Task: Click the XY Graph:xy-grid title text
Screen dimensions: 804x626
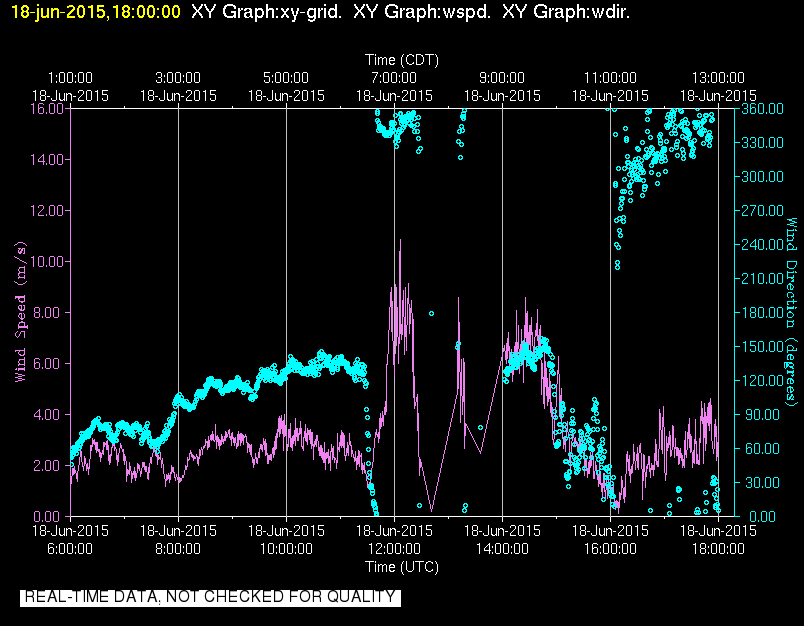Action: point(267,12)
